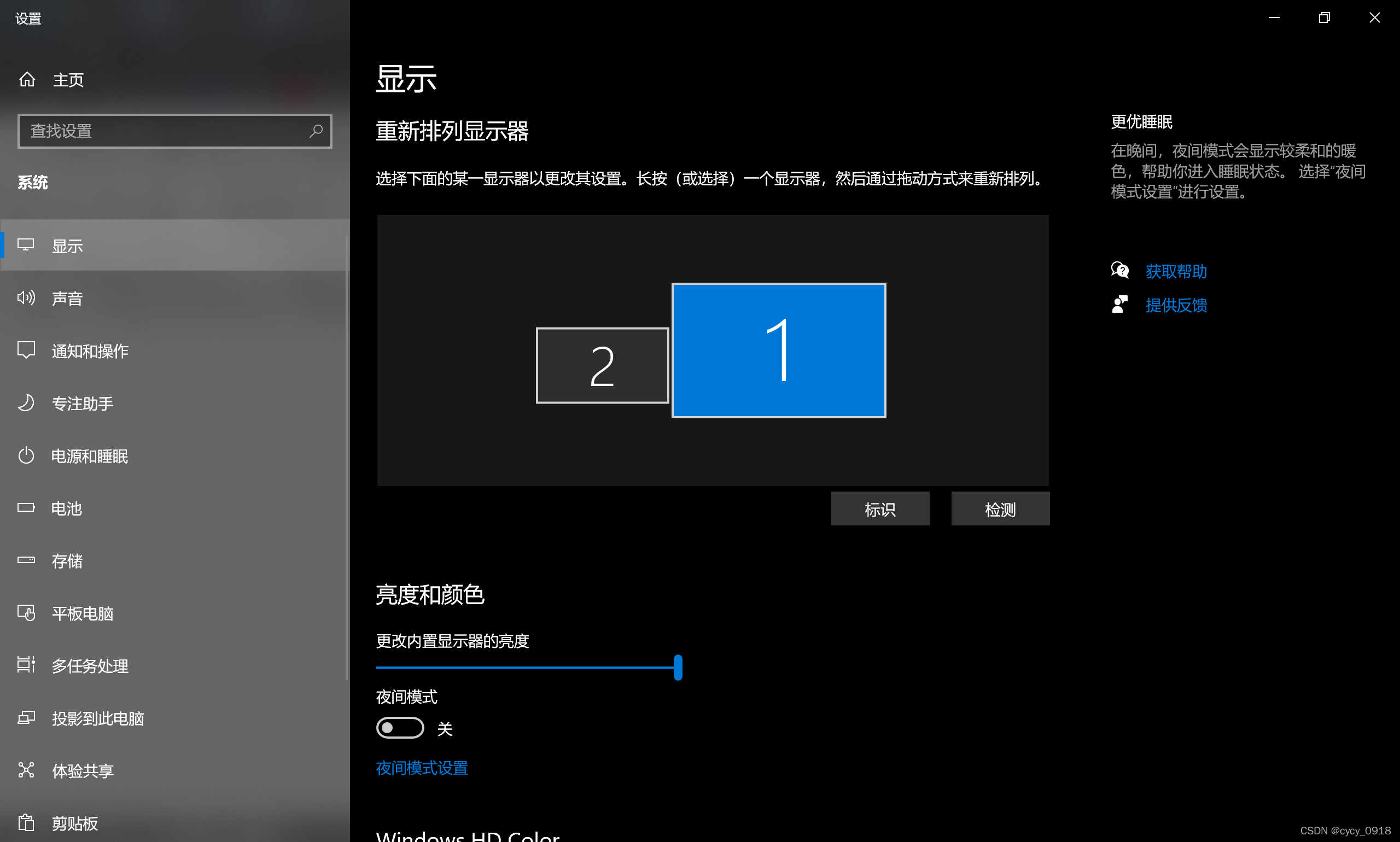
Task: Click the Tablet mode icon
Action: [x=26, y=613]
